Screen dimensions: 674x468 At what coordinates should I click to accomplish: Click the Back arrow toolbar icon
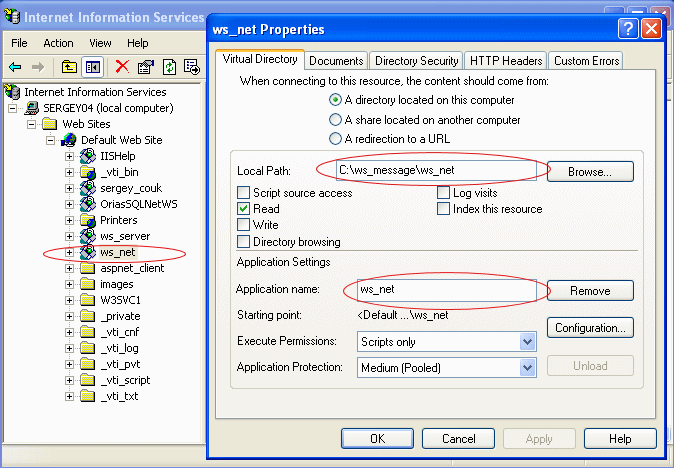click(x=15, y=67)
